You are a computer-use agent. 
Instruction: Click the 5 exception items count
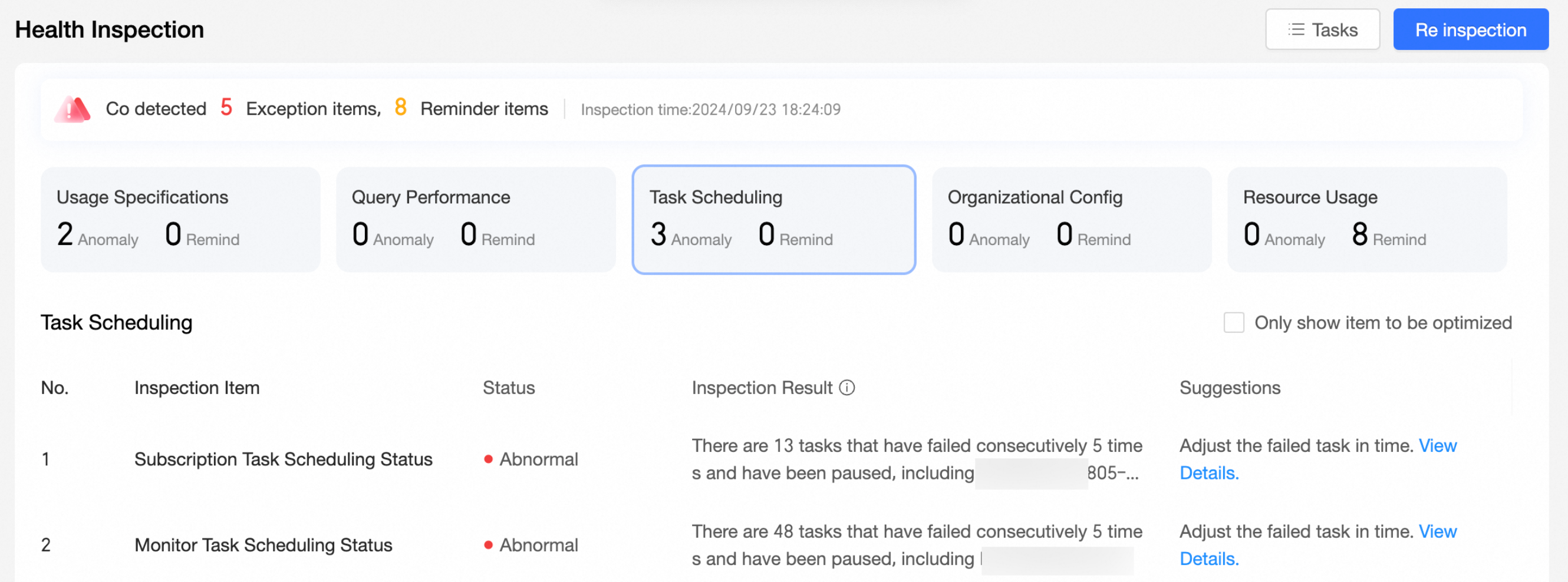(x=226, y=107)
